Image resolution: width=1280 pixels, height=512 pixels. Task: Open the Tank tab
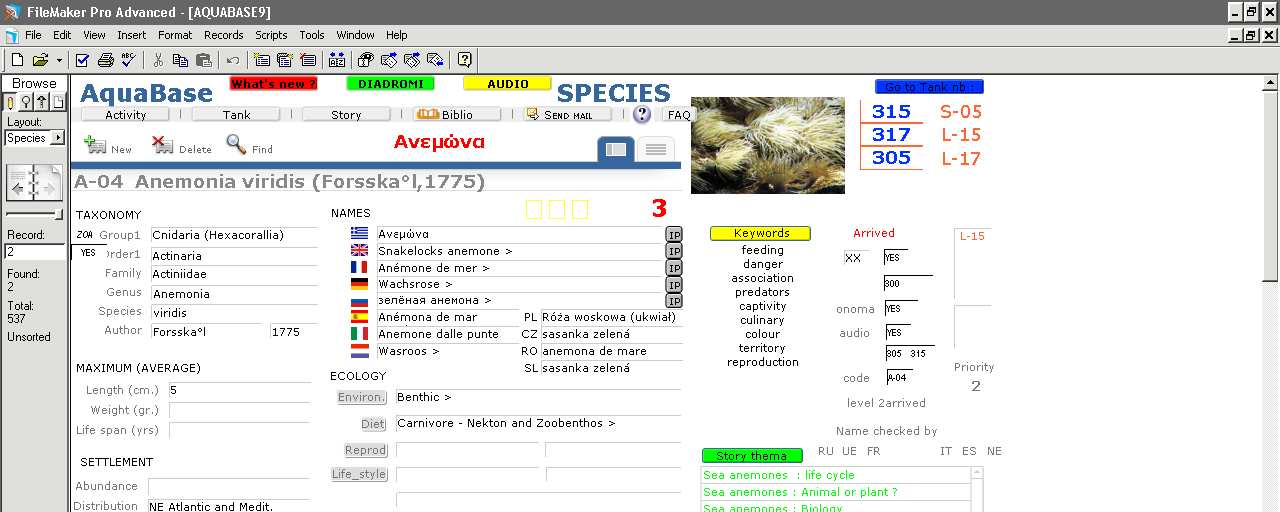[236, 115]
